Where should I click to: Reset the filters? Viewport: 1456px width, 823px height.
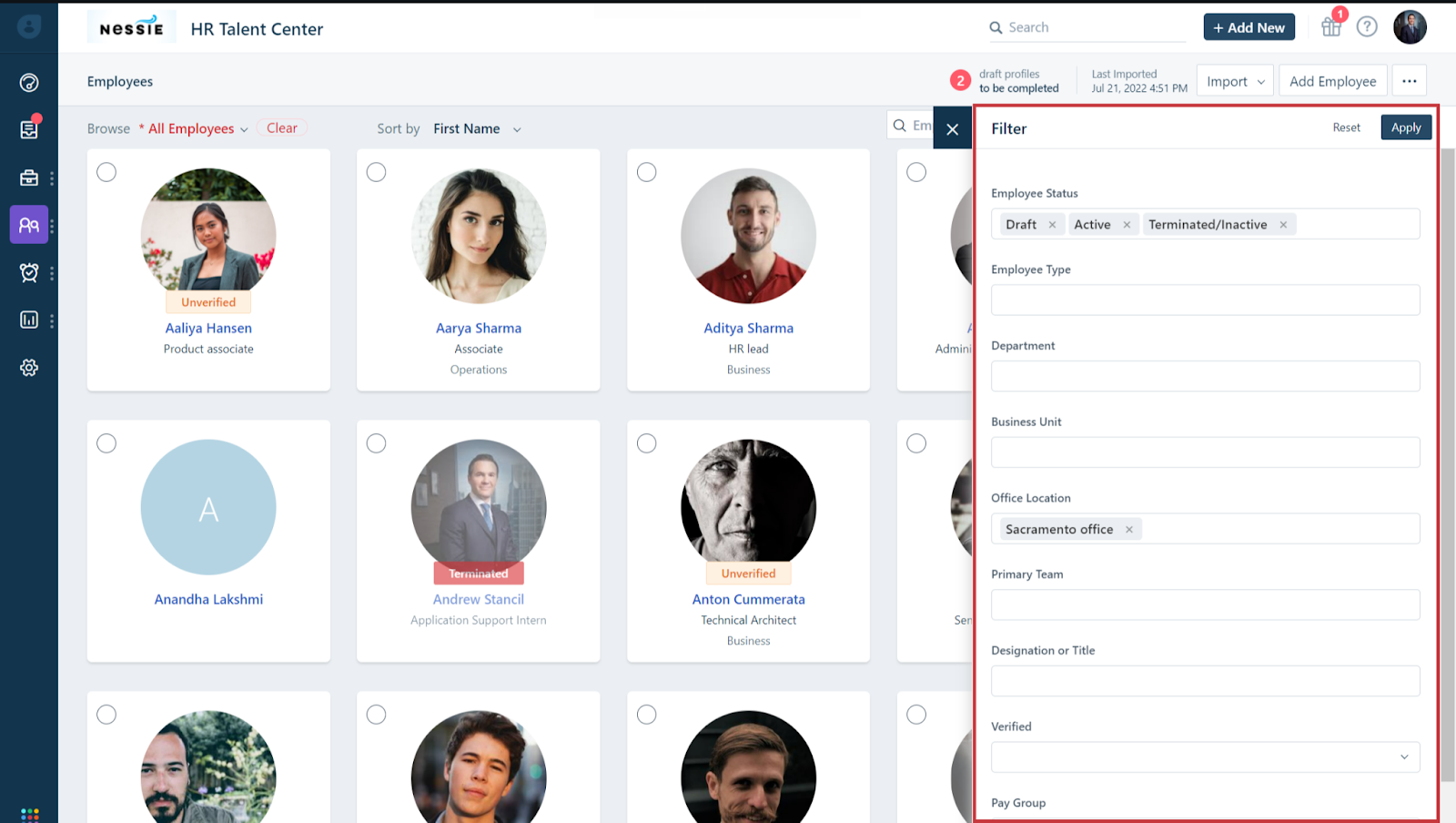coord(1346,127)
